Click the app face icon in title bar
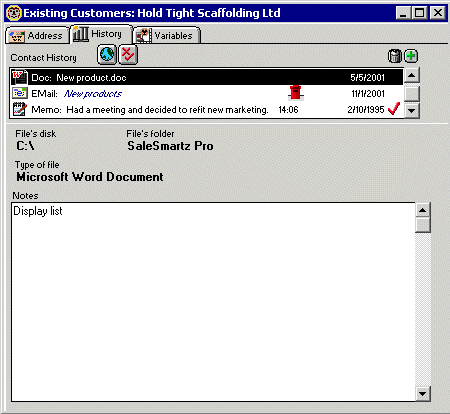This screenshot has height=414, width=450. pos(14,13)
